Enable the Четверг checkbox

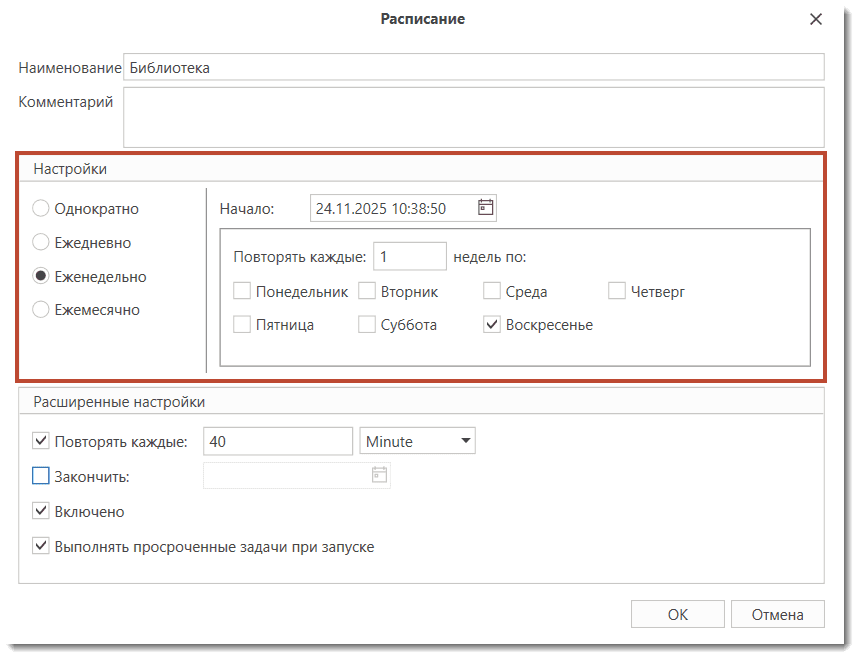point(617,292)
